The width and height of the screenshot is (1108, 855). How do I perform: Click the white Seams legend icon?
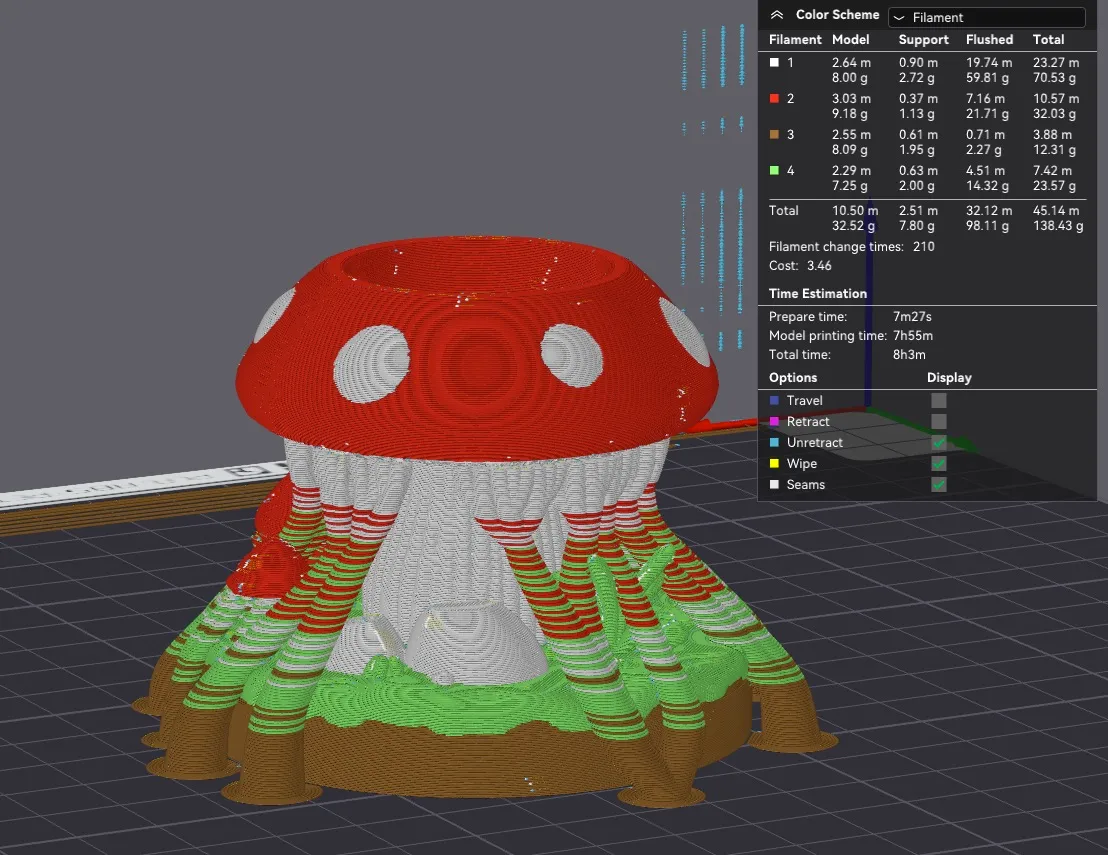(774, 485)
